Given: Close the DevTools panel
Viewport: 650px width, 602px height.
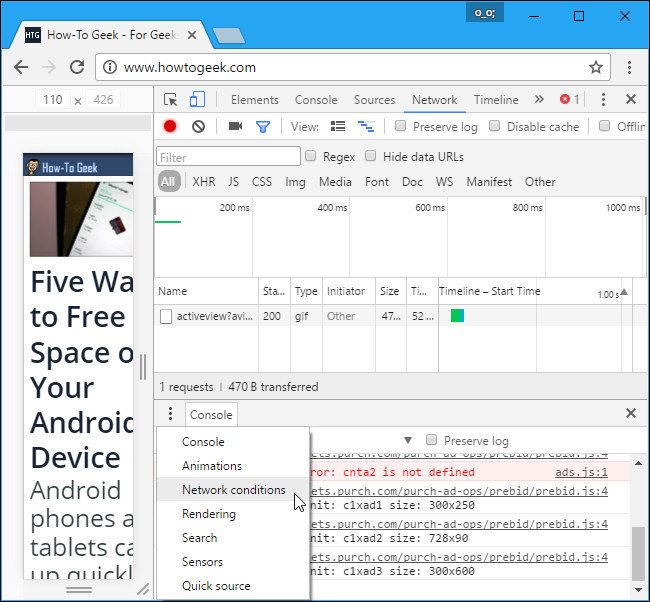Looking at the screenshot, I should point(631,99).
